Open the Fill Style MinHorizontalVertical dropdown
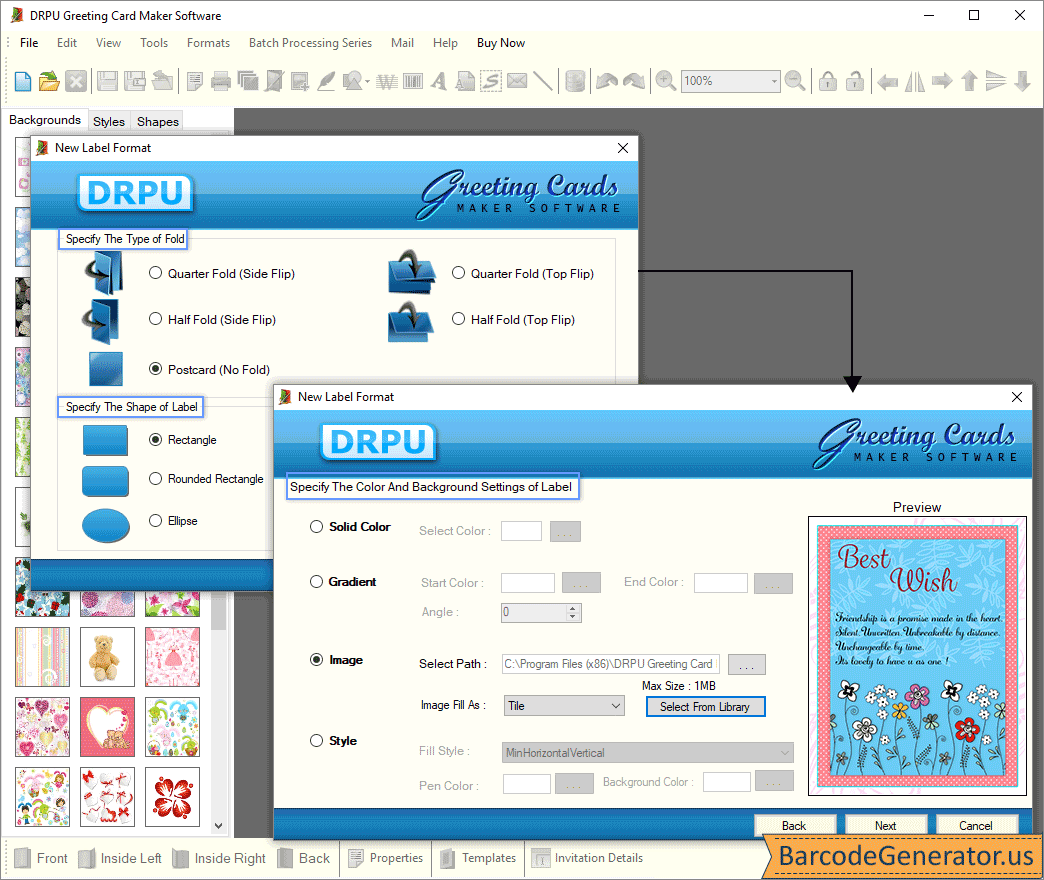Image resolution: width=1044 pixels, height=880 pixels. coord(647,753)
